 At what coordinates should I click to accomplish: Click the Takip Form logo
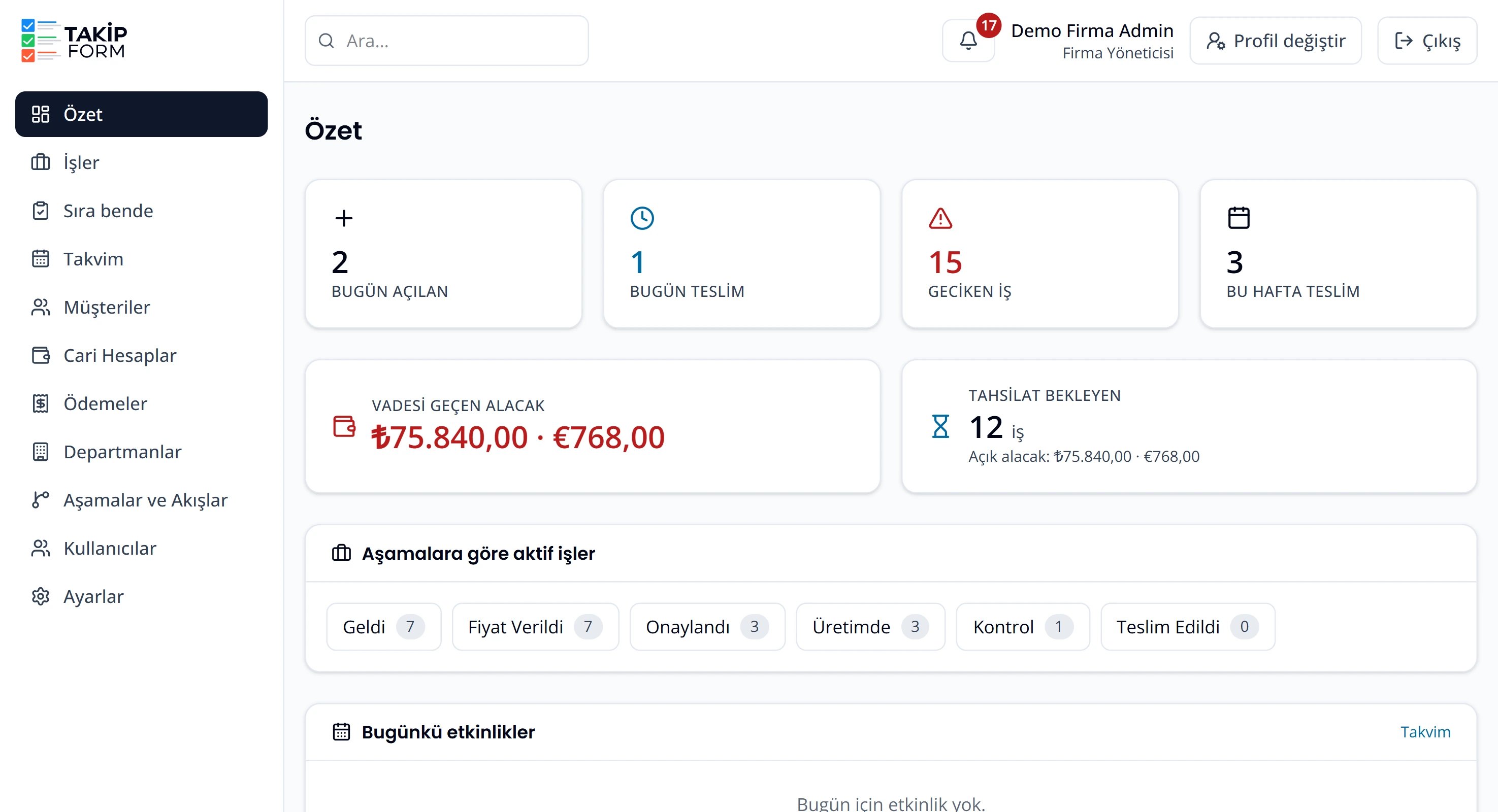74,41
